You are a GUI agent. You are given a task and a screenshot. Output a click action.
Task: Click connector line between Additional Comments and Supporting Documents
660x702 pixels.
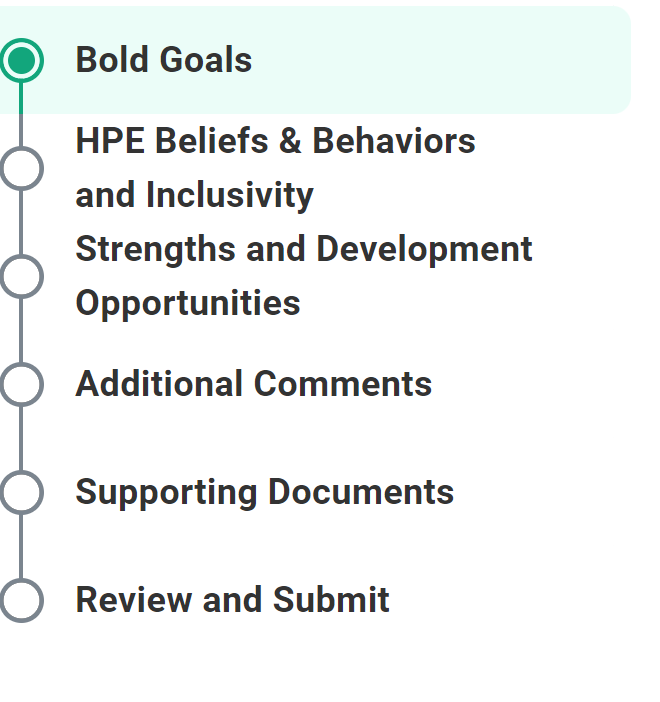pyautogui.click(x=21, y=438)
